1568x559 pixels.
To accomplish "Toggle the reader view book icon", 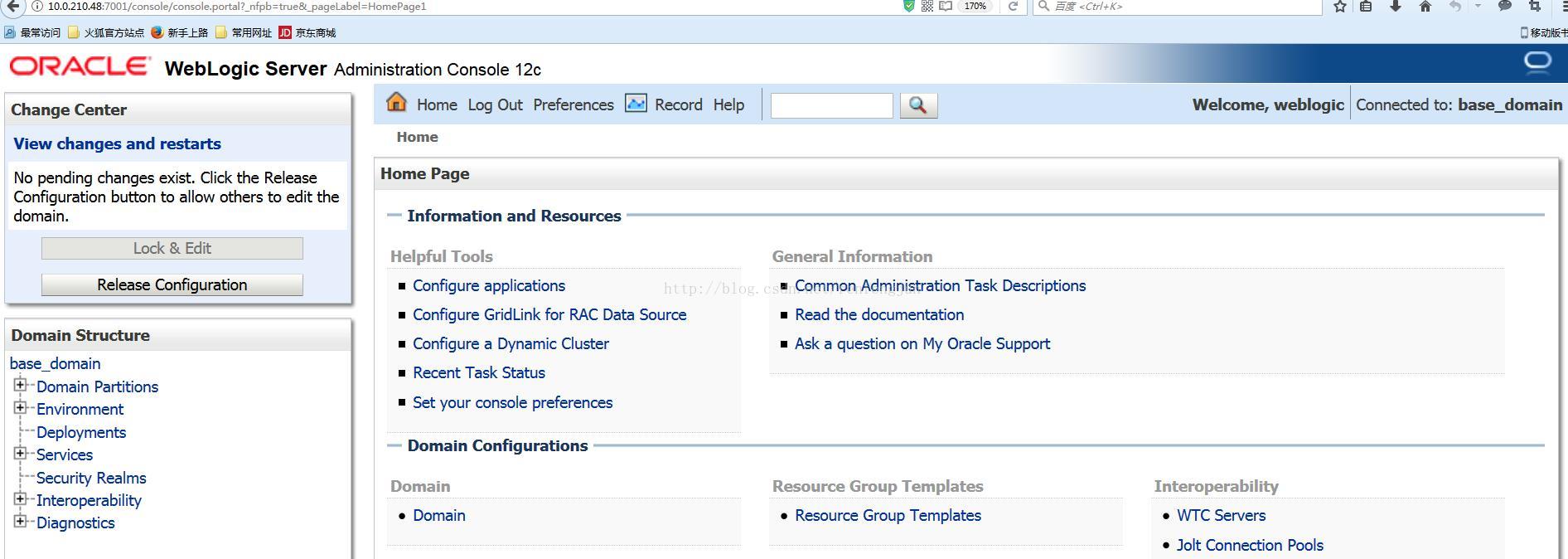I will coord(946,6).
